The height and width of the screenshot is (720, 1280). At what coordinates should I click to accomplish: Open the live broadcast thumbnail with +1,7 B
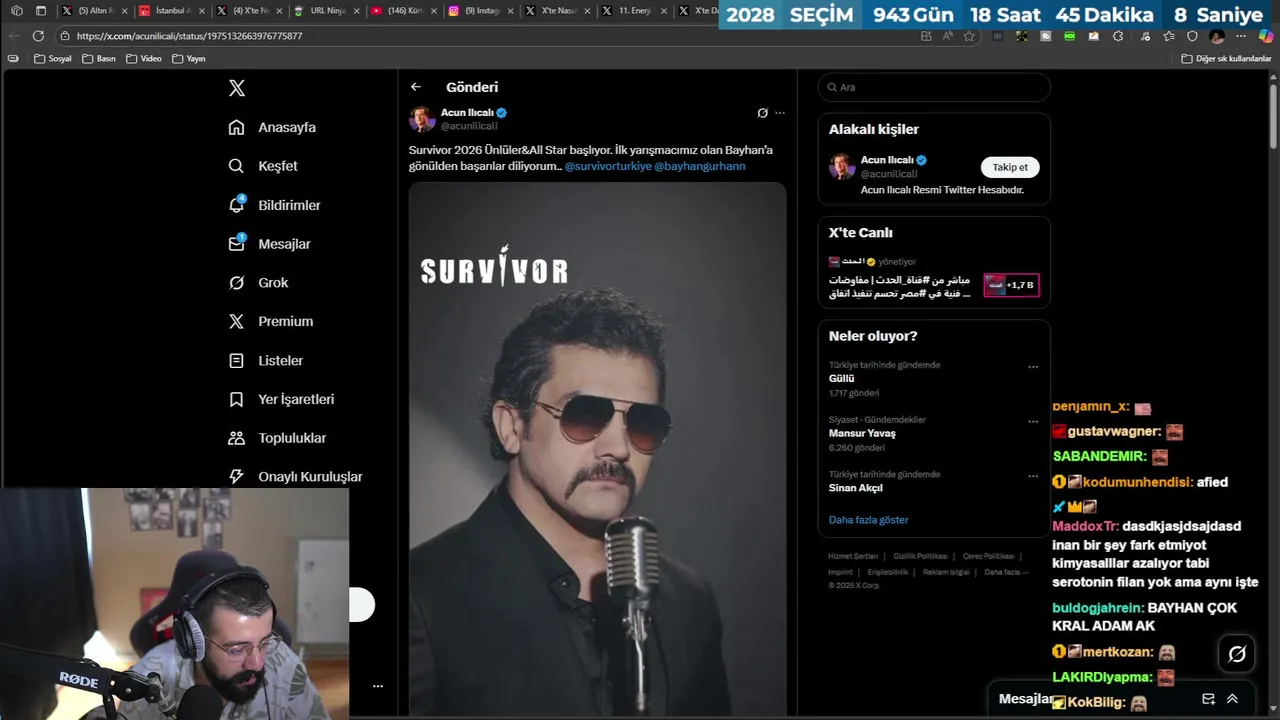(x=1011, y=285)
